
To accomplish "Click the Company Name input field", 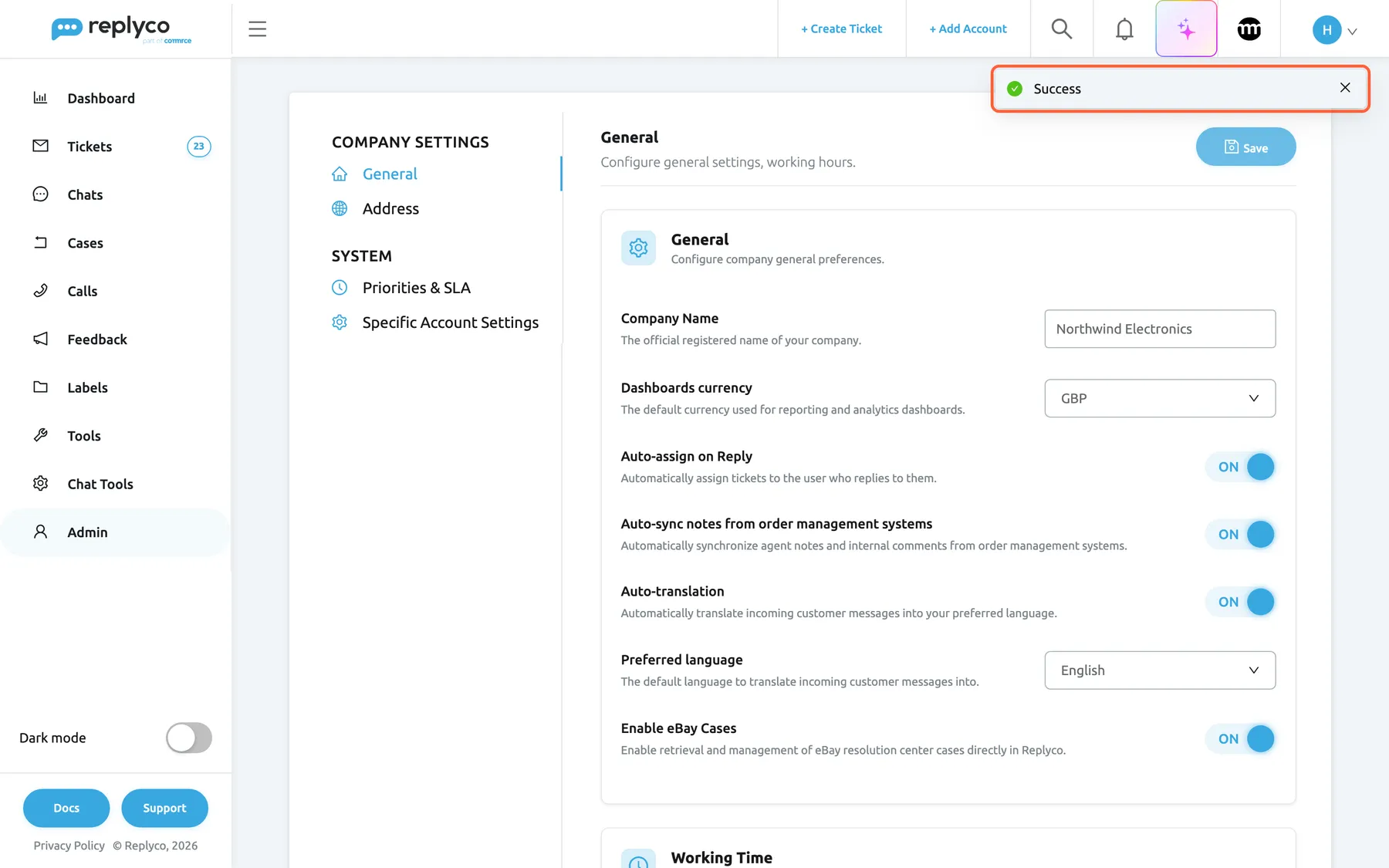I will click(1160, 329).
